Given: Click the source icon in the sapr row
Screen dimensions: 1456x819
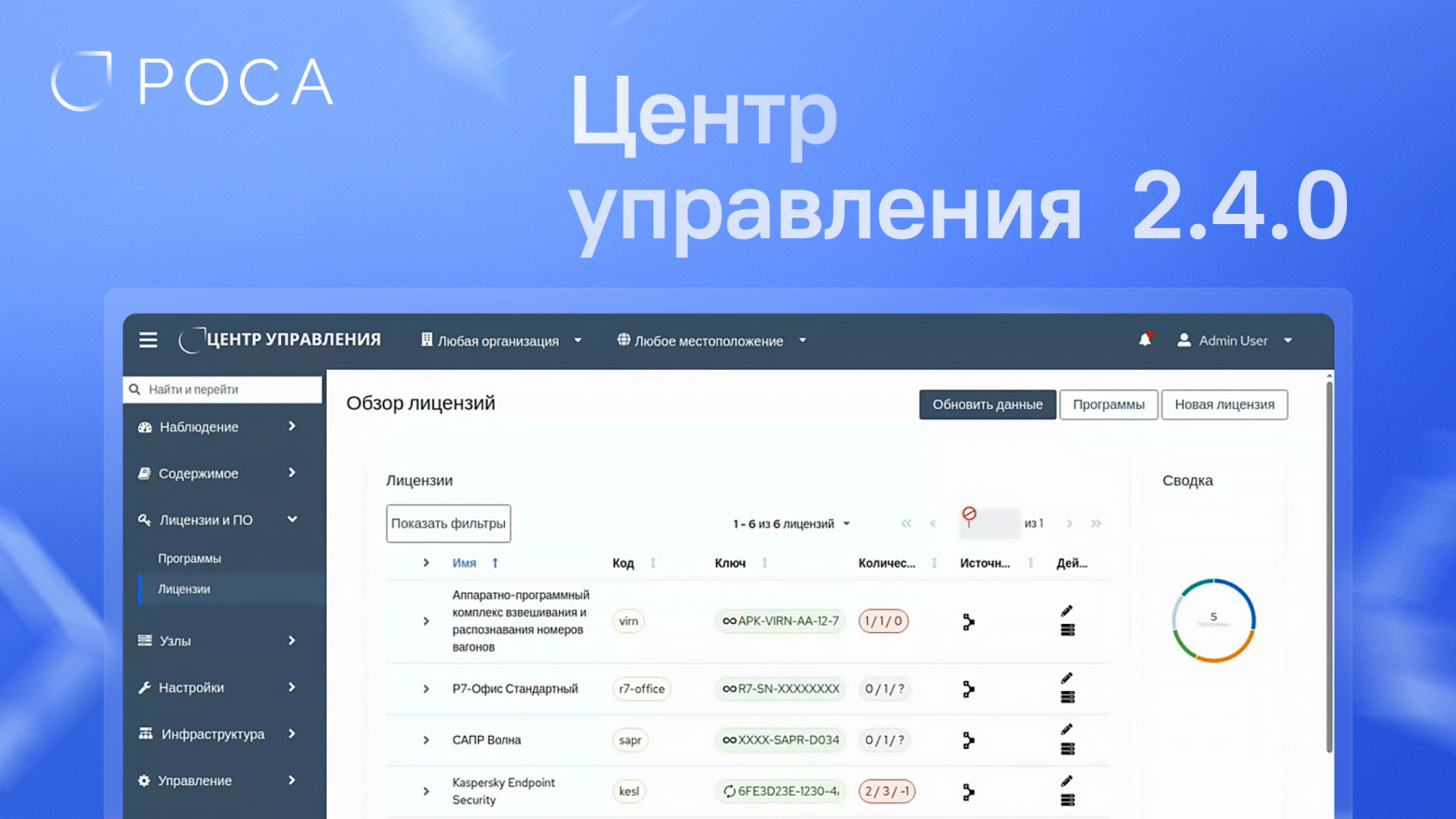Looking at the screenshot, I should (969, 741).
